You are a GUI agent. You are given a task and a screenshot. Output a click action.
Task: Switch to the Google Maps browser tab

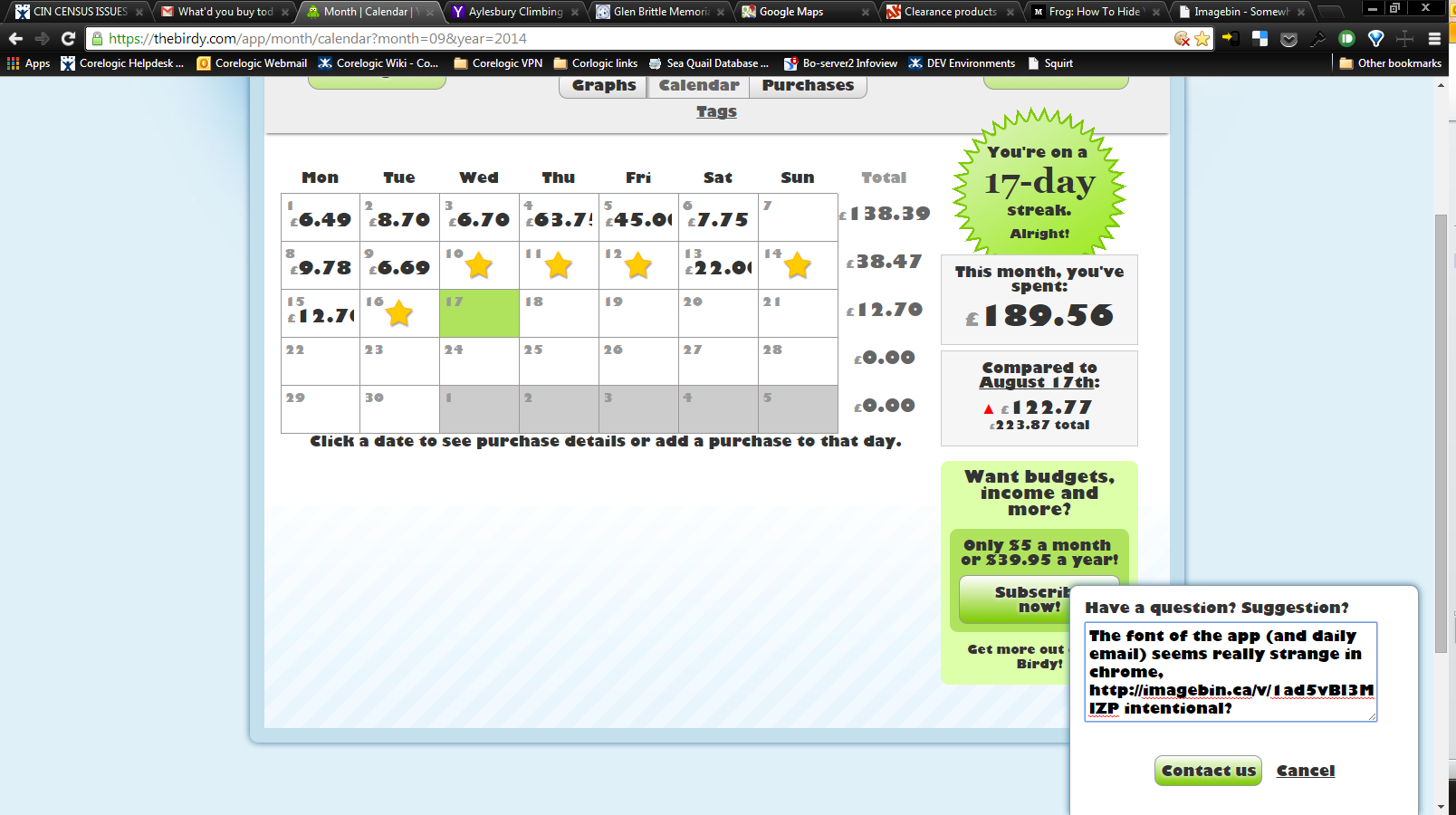[804, 12]
